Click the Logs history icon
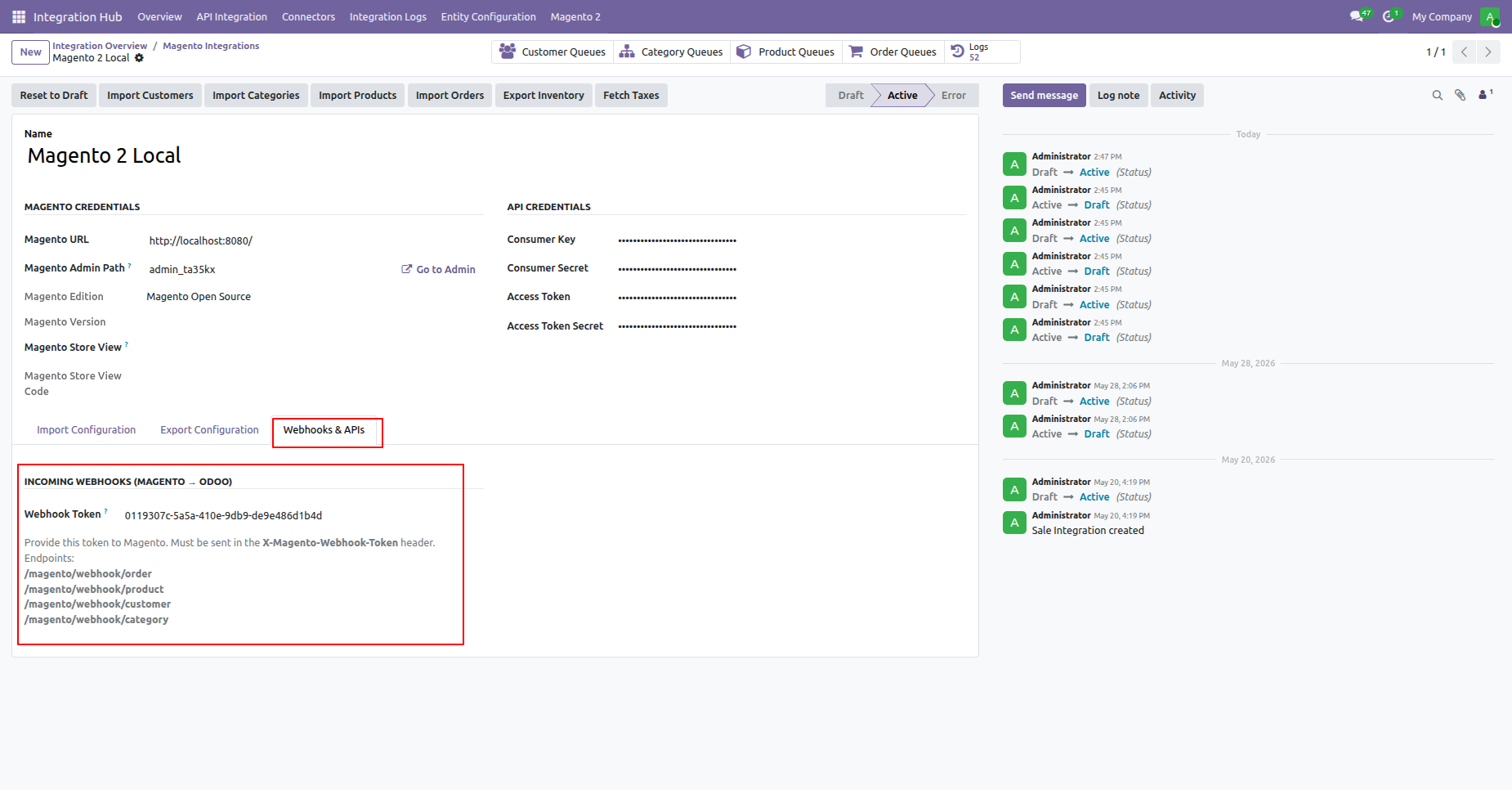This screenshot has width=1512, height=790. point(958,52)
